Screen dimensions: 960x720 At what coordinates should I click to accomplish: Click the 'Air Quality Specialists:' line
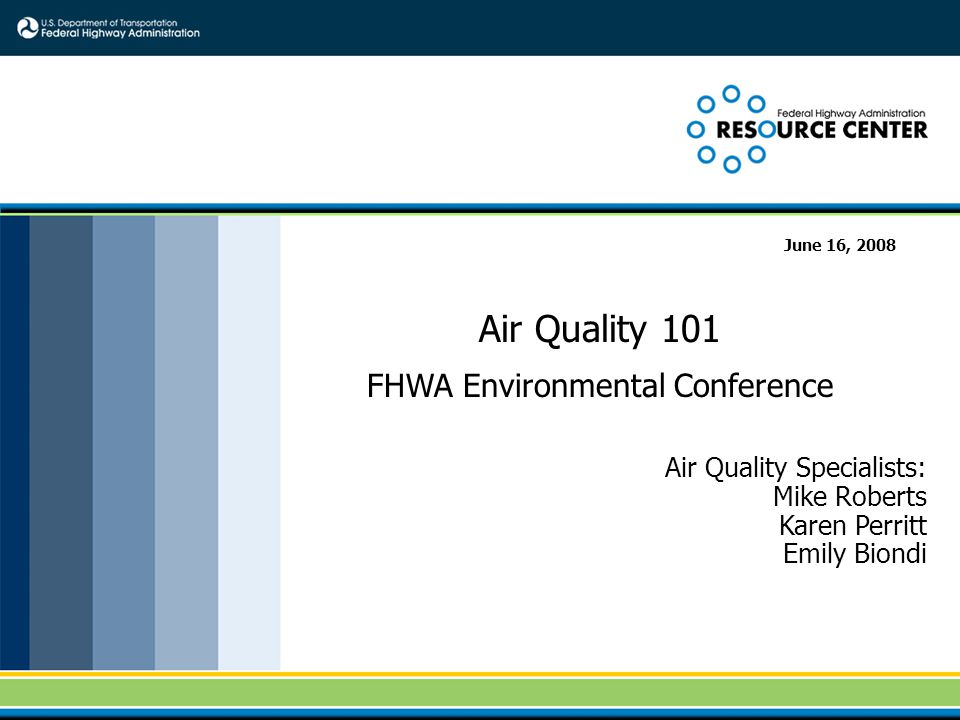click(795, 468)
